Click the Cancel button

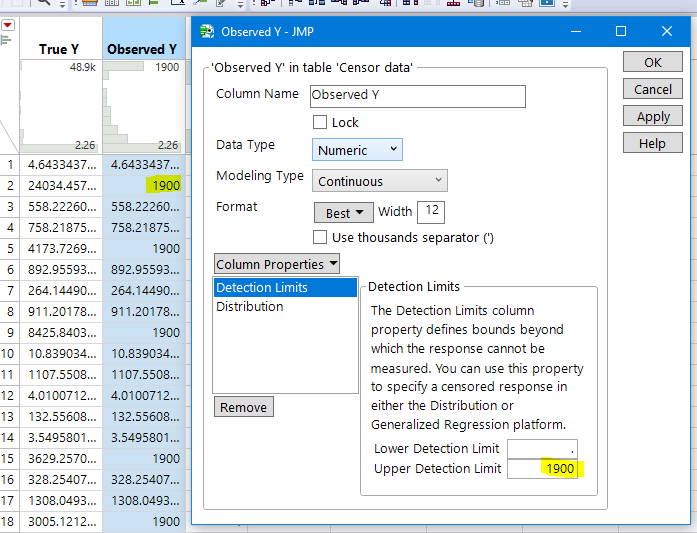pyautogui.click(x=652, y=89)
